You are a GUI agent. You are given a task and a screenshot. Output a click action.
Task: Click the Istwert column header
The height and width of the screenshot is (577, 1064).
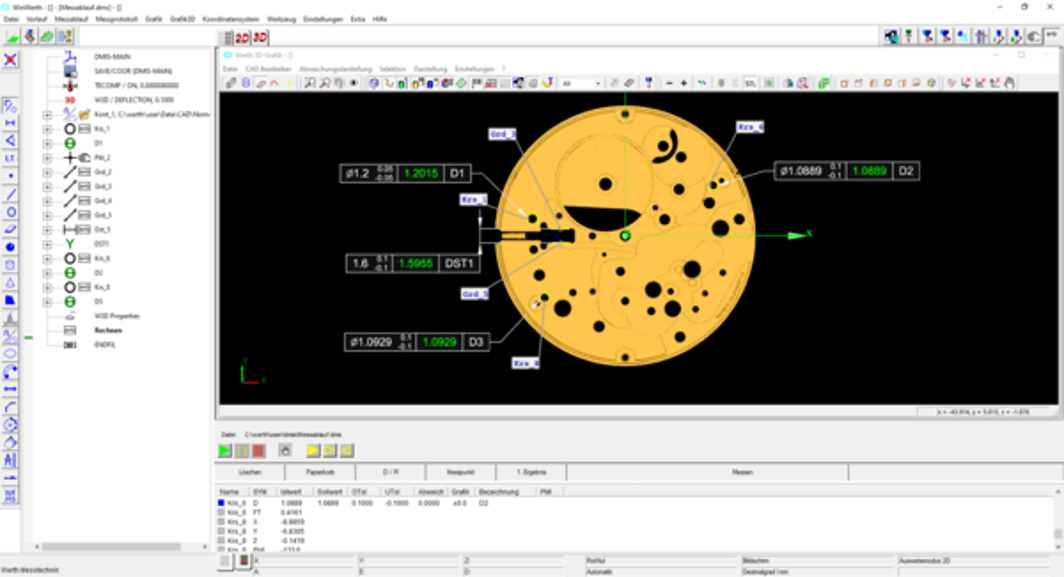pyautogui.click(x=291, y=491)
